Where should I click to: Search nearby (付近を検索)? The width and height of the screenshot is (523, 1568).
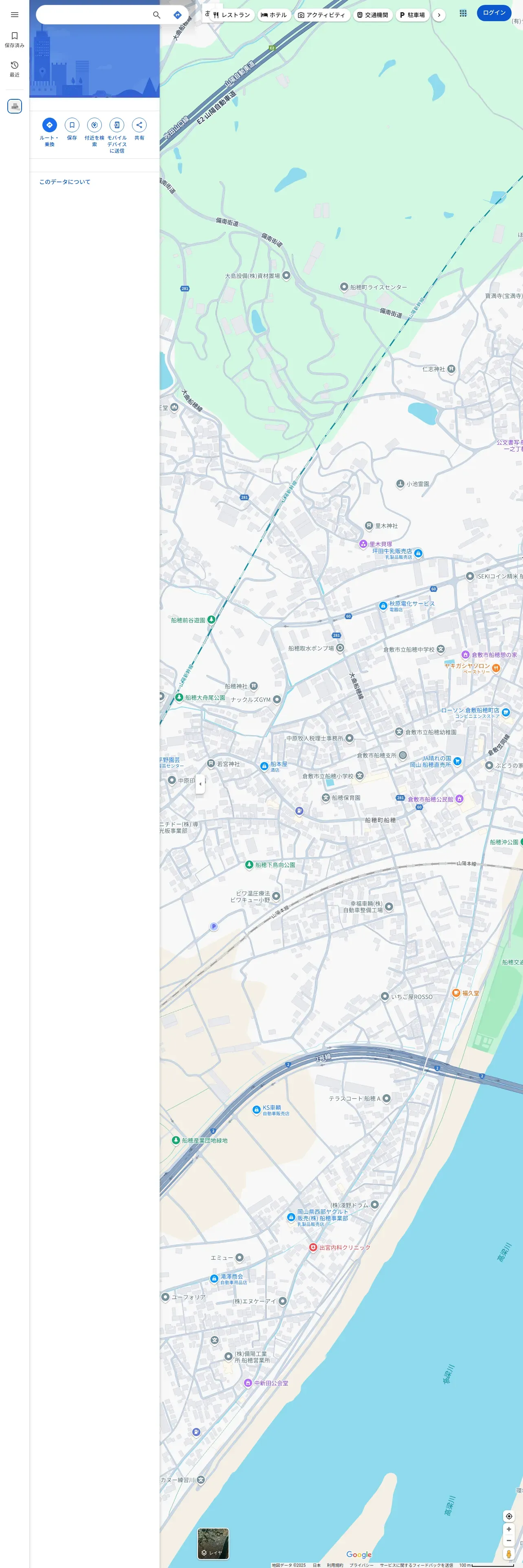coord(94,132)
